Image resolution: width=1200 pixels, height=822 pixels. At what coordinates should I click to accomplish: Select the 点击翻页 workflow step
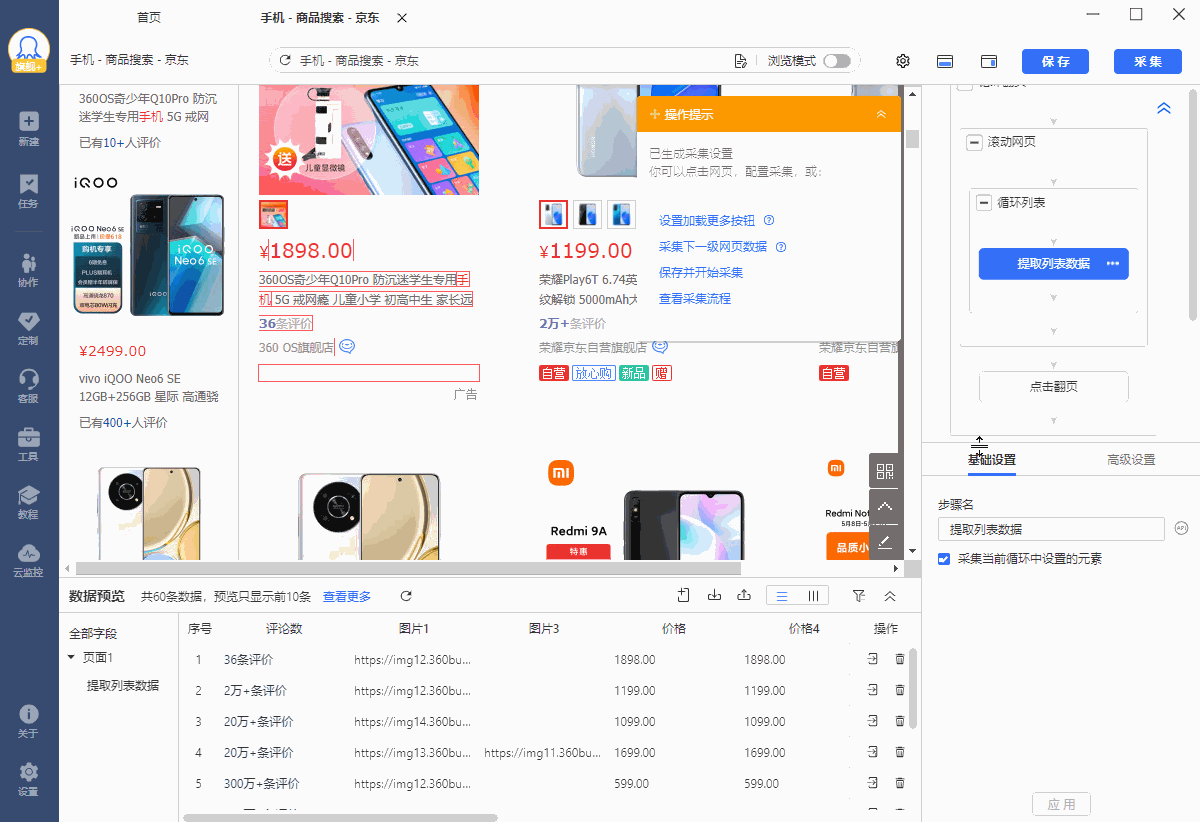pos(1054,387)
